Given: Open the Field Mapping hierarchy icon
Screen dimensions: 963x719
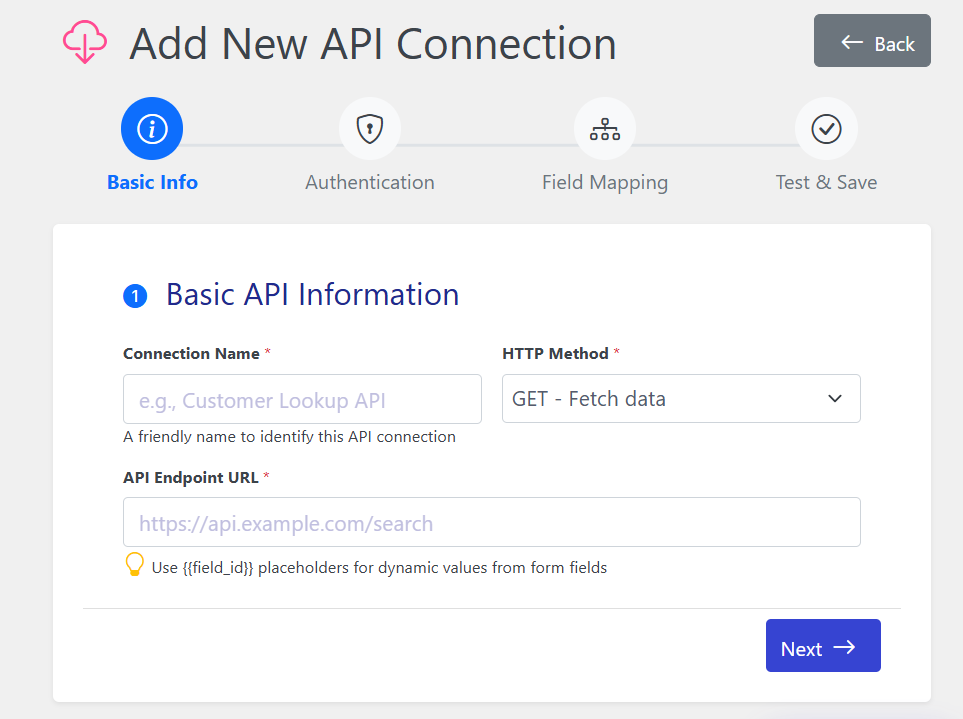Looking at the screenshot, I should click(605, 128).
